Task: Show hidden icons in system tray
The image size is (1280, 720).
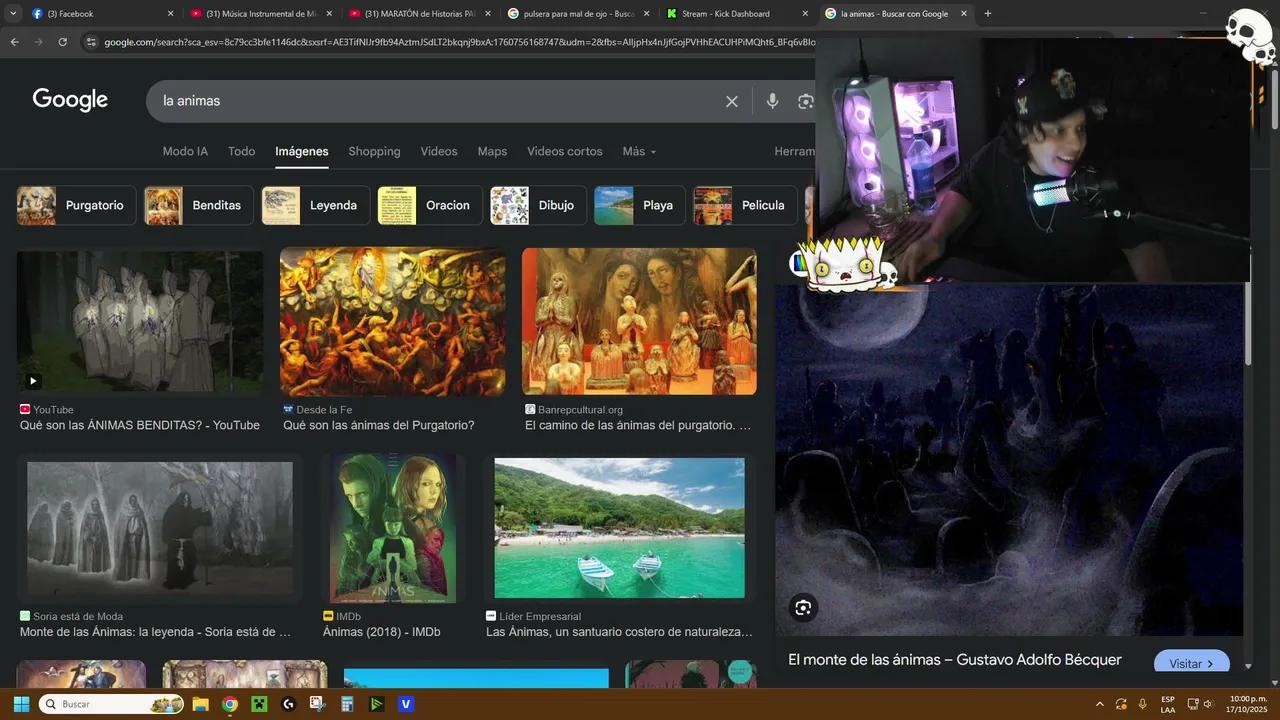Action: pyautogui.click(x=1100, y=704)
